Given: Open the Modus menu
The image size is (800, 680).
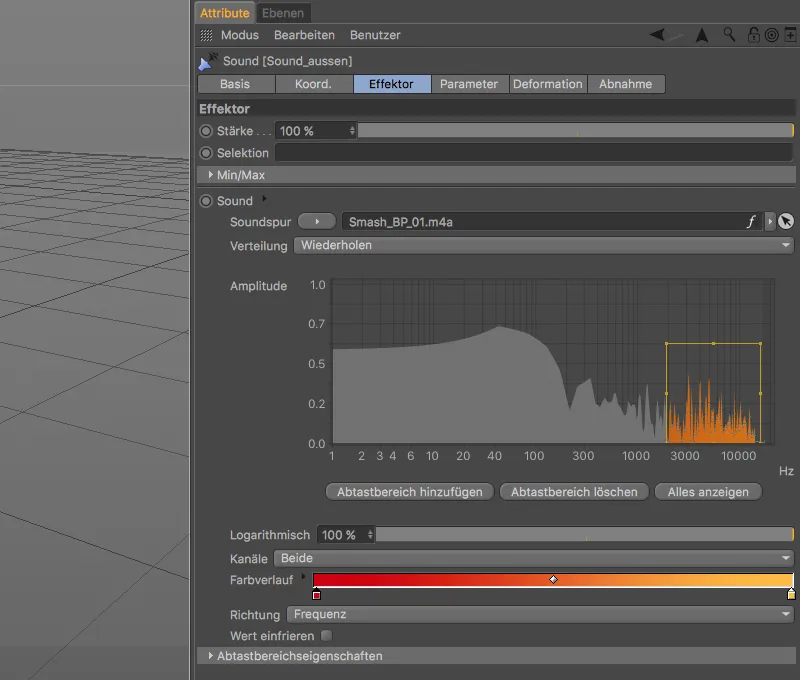Looking at the screenshot, I should [x=240, y=35].
